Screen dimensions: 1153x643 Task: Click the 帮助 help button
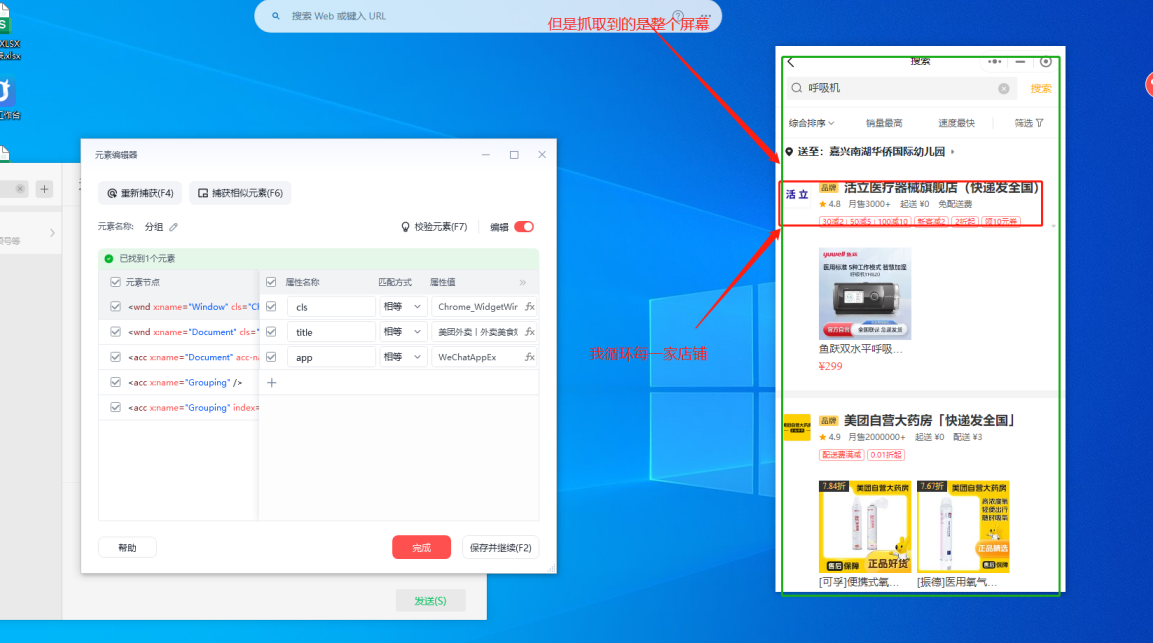127,547
